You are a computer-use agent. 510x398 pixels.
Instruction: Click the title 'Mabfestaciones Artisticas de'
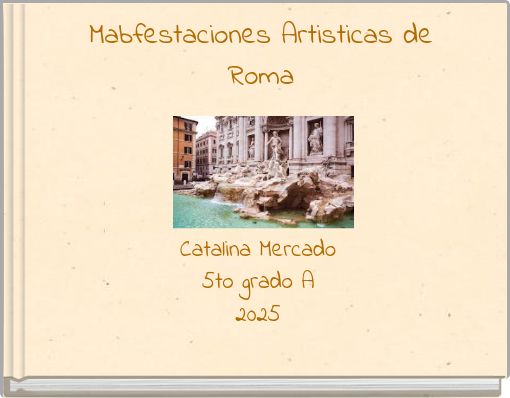261,34
